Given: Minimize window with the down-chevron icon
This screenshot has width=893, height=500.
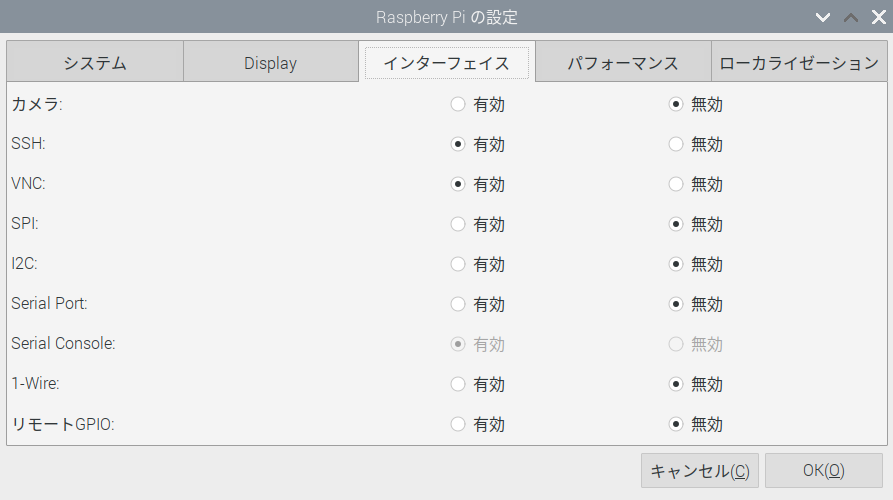Looking at the screenshot, I should (x=822, y=18).
